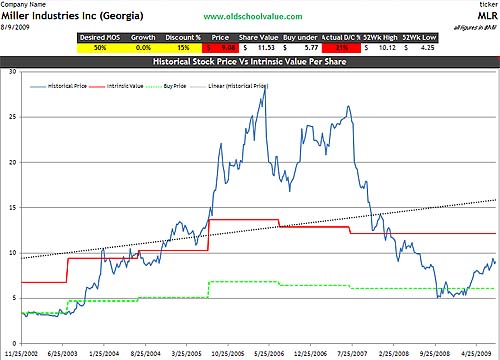Select the 8/9/2009 date text
The image size is (500, 360).
pyautogui.click(x=15, y=27)
